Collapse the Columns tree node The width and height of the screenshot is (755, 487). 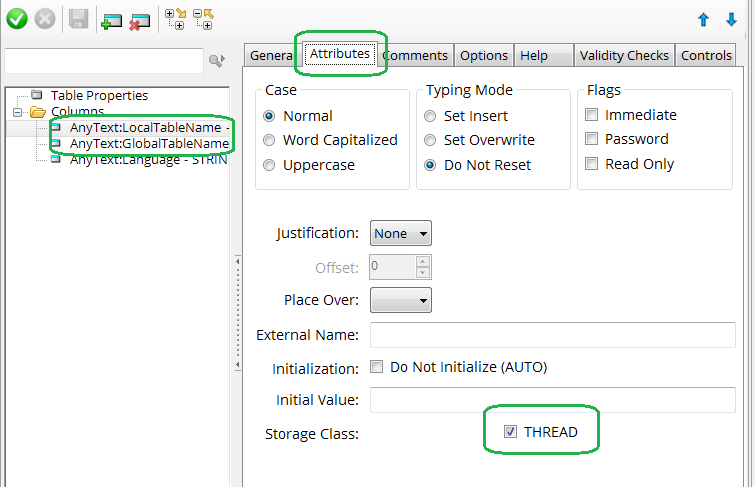click(17, 112)
